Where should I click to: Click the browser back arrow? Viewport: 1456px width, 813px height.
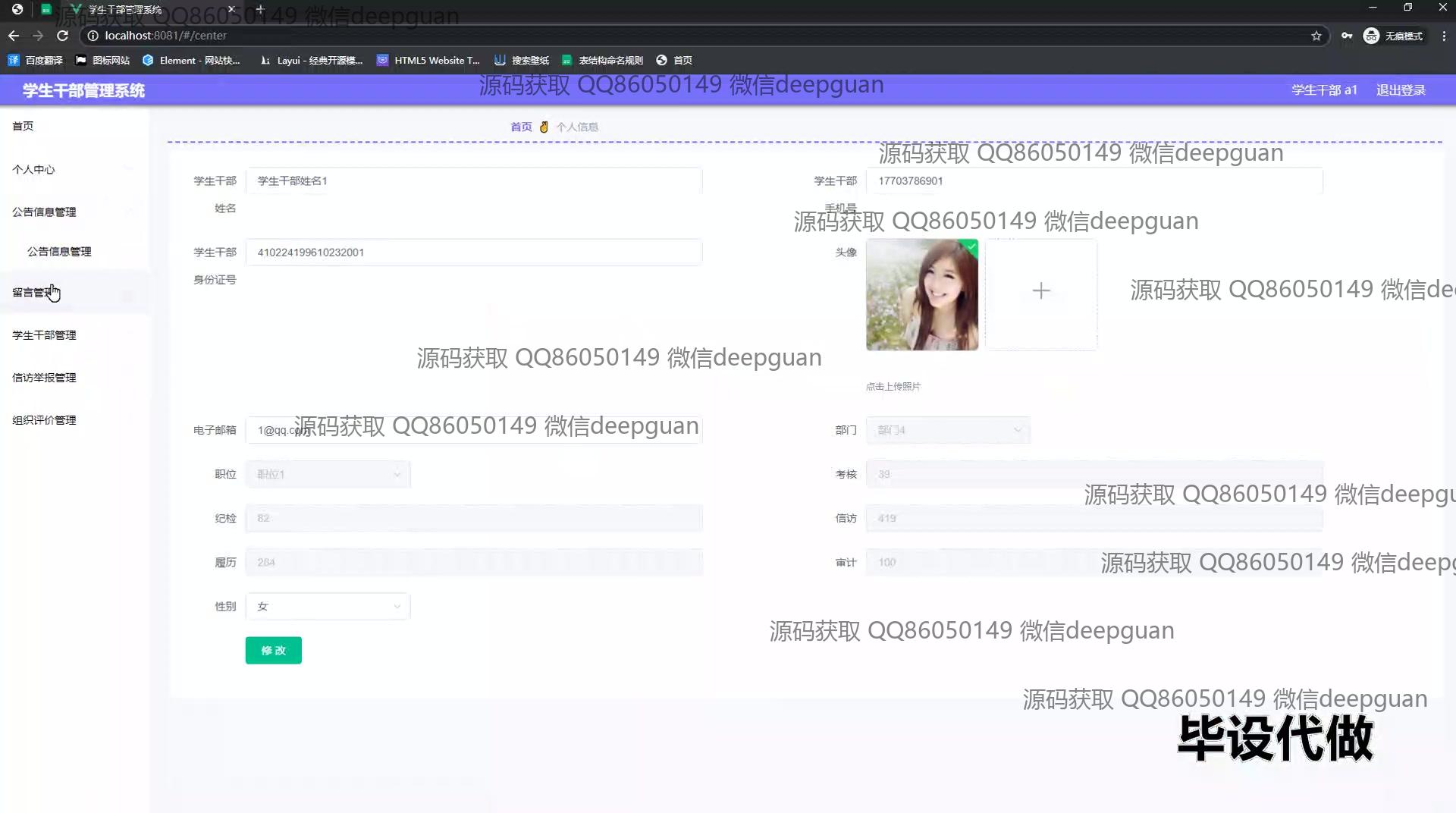pyautogui.click(x=14, y=36)
